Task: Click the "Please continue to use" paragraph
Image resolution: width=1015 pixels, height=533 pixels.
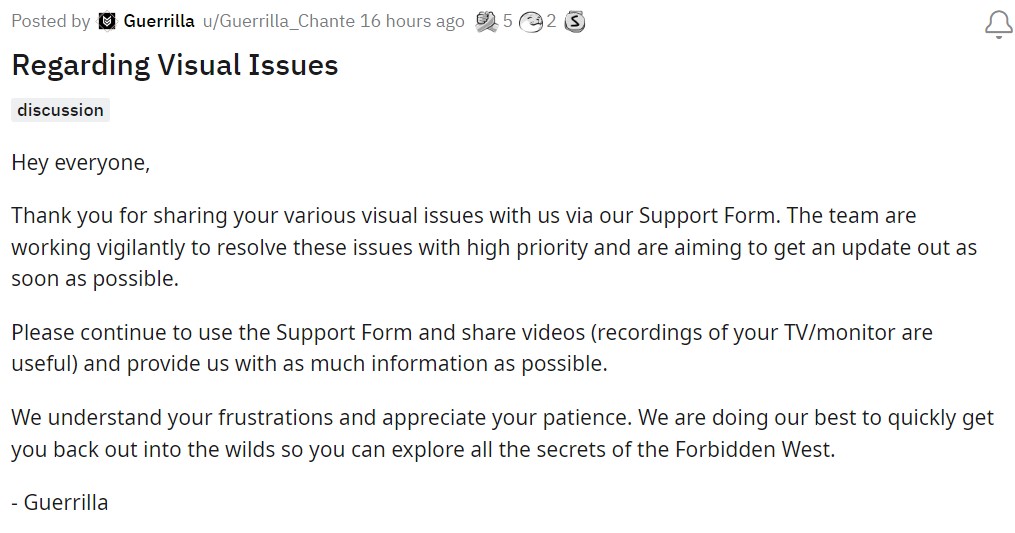Action: (300, 332)
